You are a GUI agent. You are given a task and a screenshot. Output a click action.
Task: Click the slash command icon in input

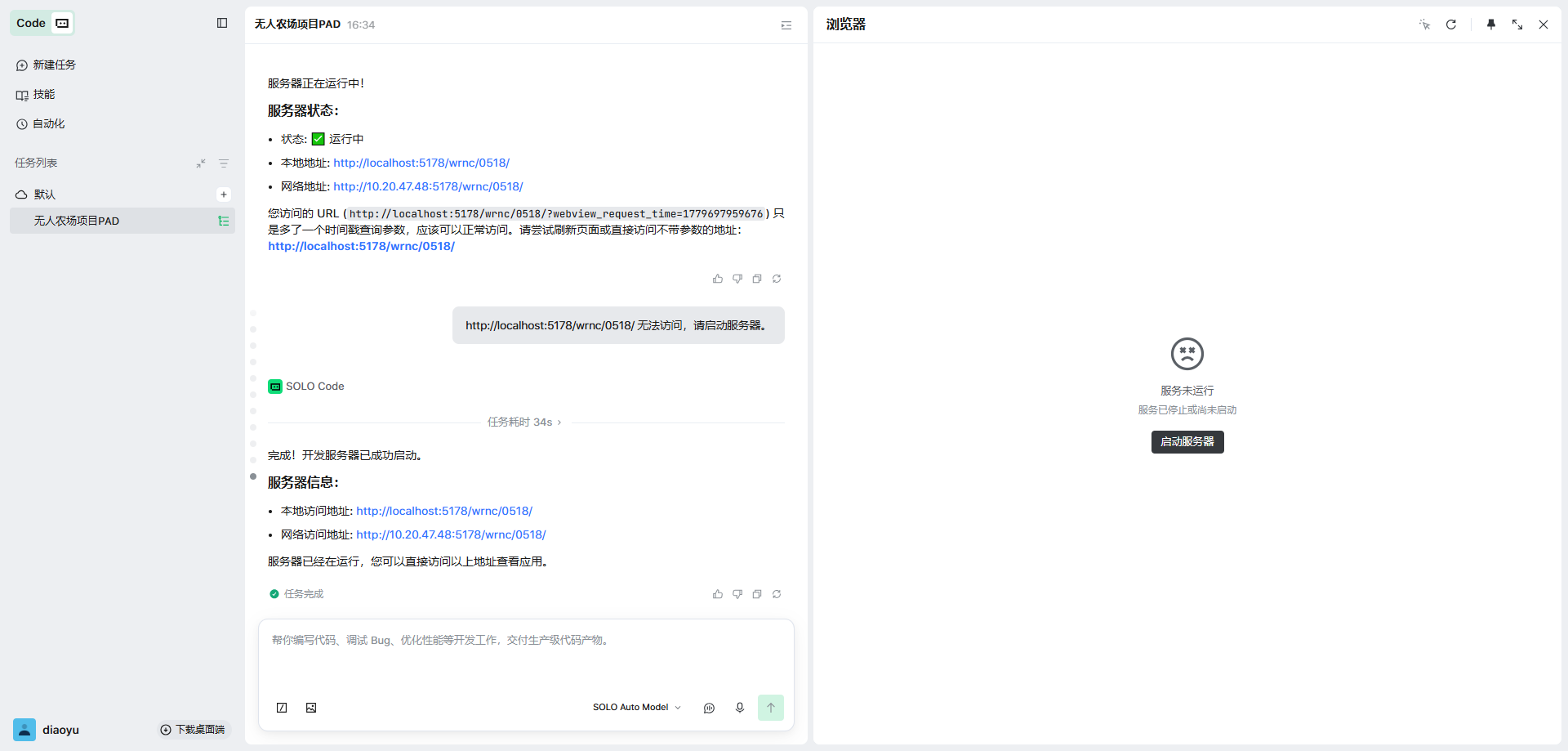click(282, 708)
